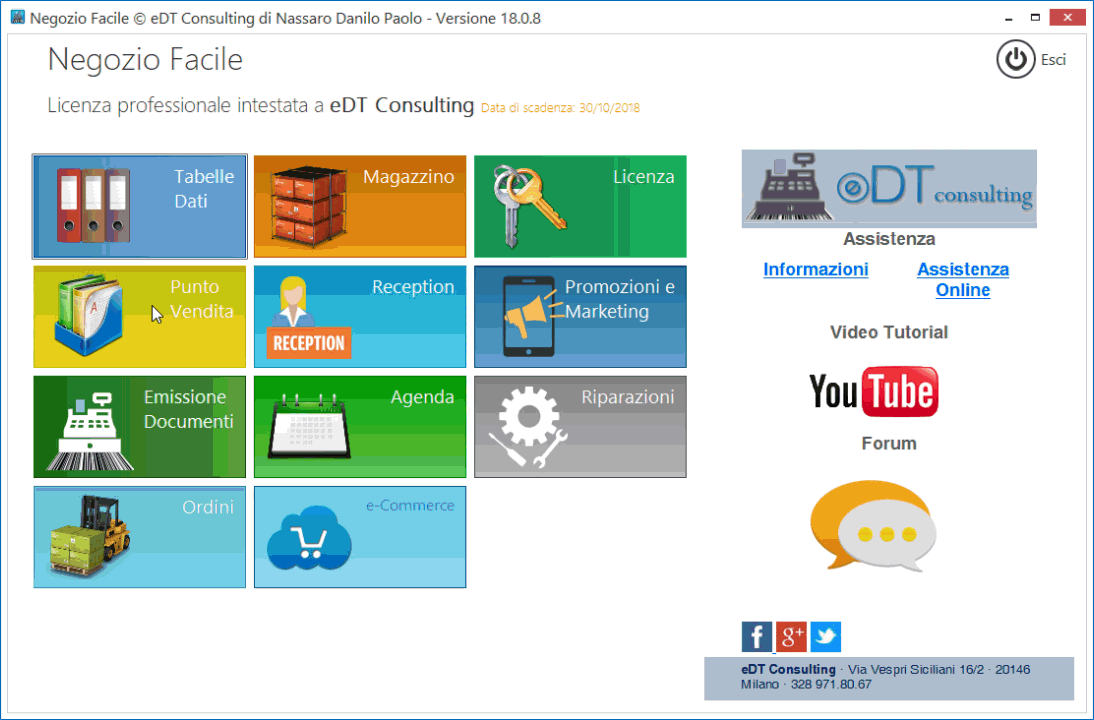
Task: Minimize the Negozio Facile window
Action: click(x=1010, y=18)
